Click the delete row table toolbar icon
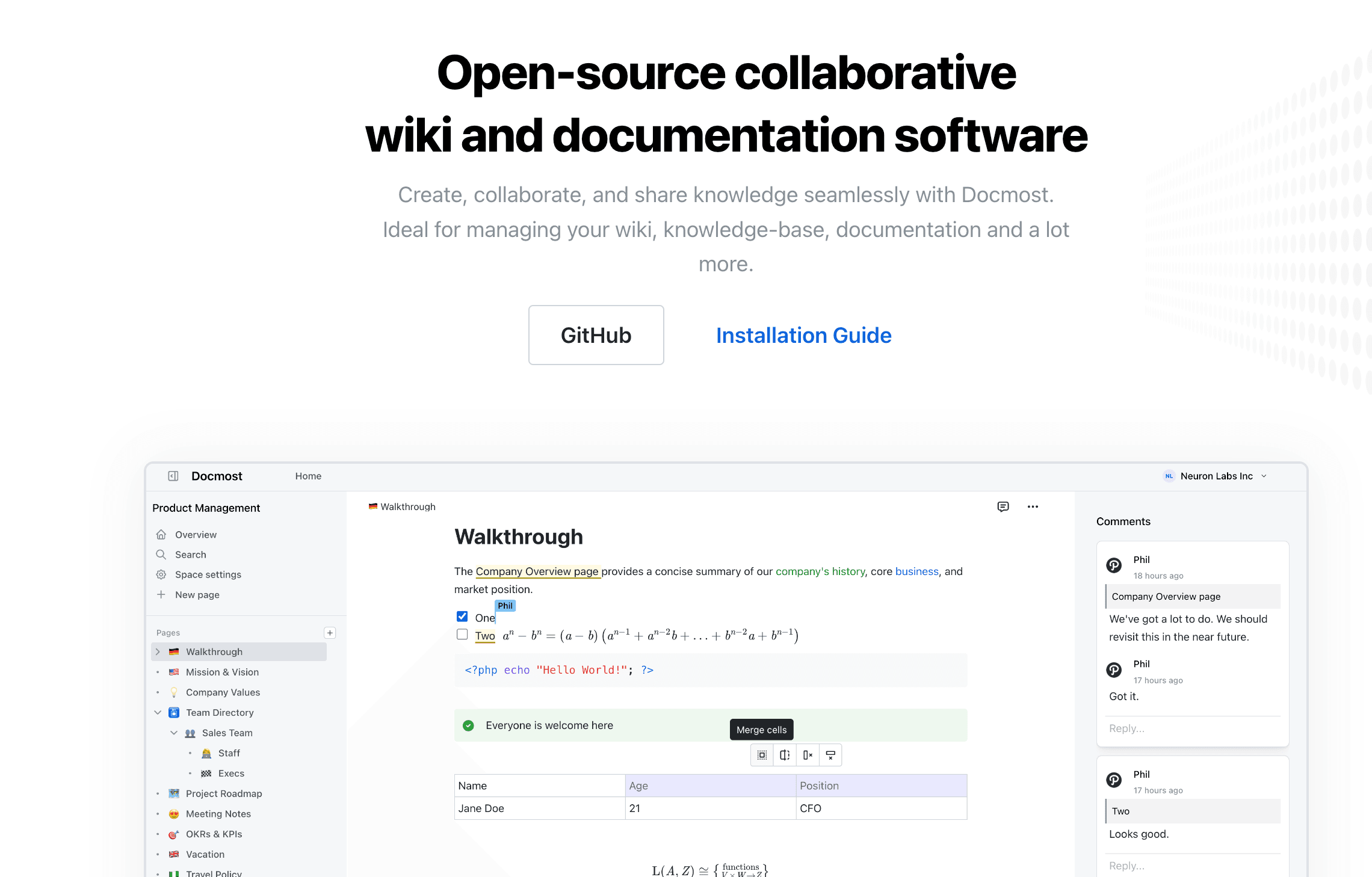Image resolution: width=1372 pixels, height=877 pixels. pos(830,755)
